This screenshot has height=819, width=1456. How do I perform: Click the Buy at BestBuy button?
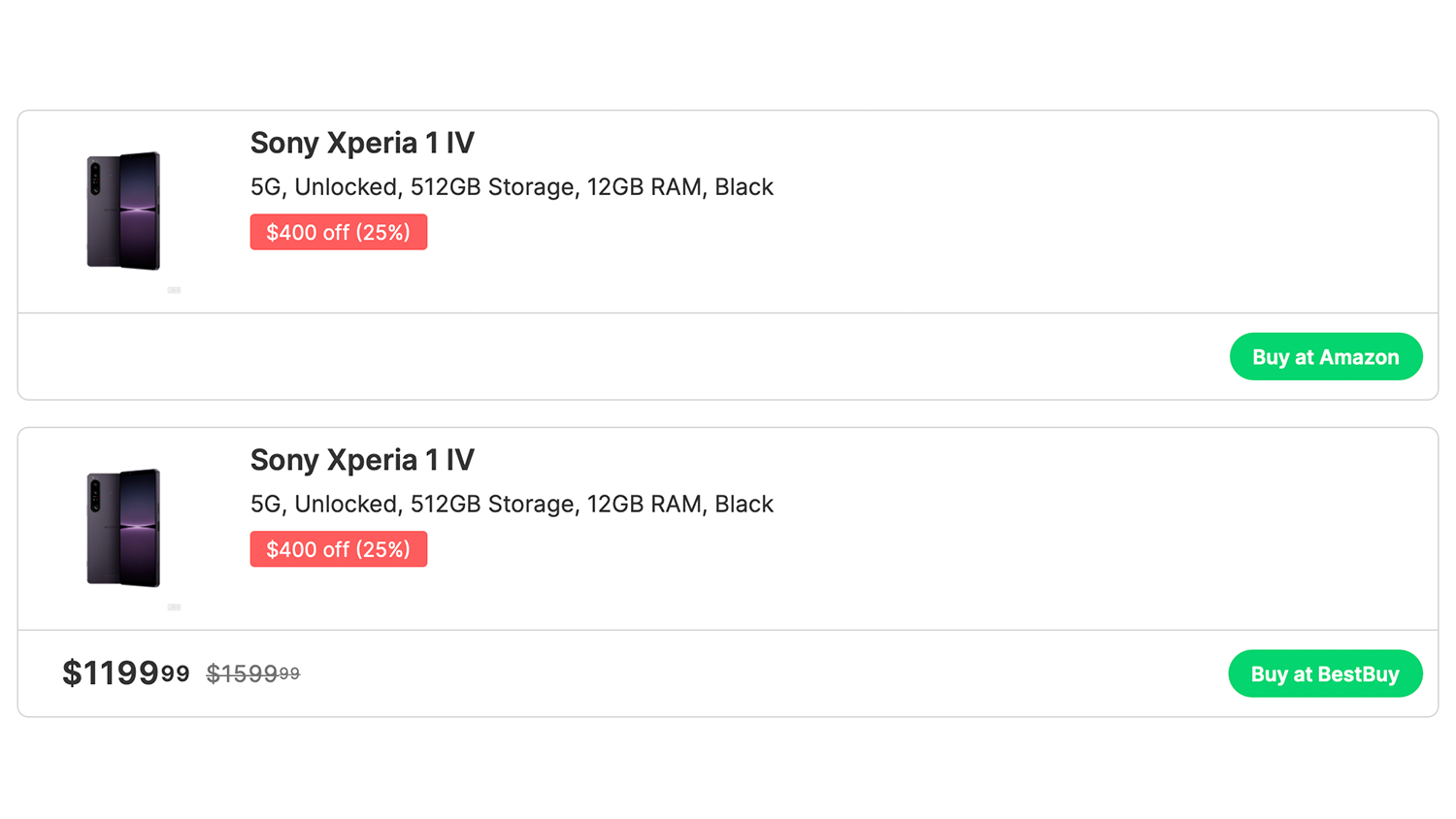click(x=1325, y=674)
